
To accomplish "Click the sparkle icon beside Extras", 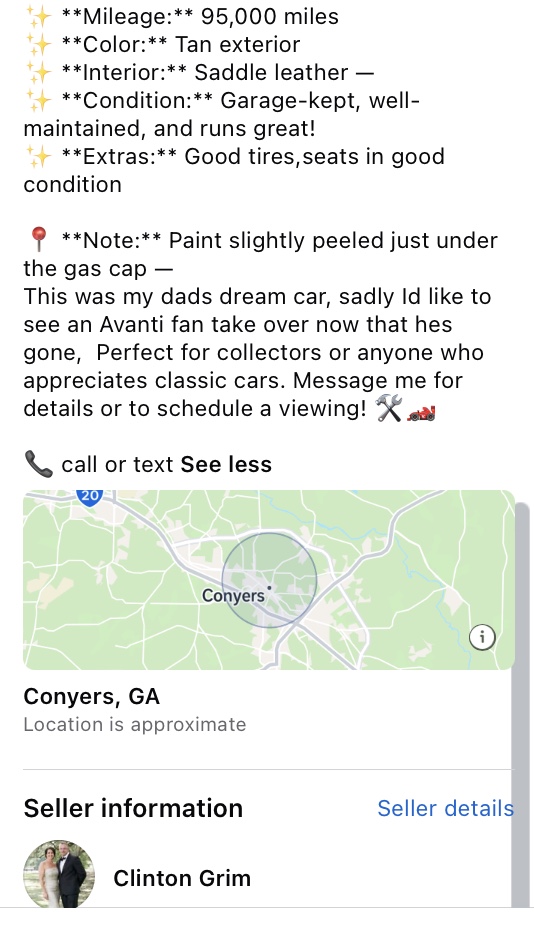I will coord(38,156).
